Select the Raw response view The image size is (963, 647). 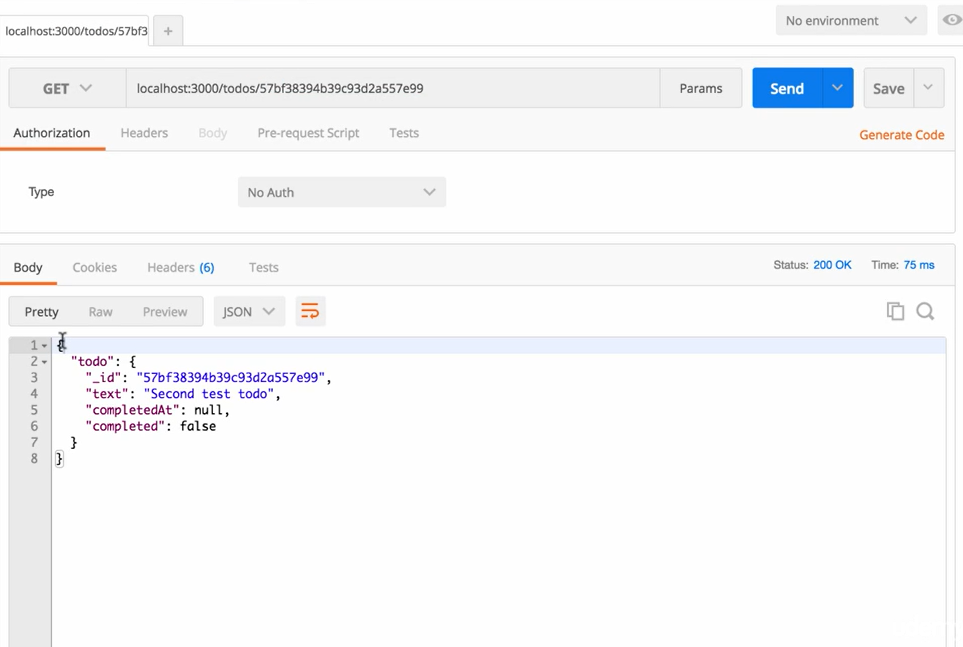pyautogui.click(x=100, y=312)
